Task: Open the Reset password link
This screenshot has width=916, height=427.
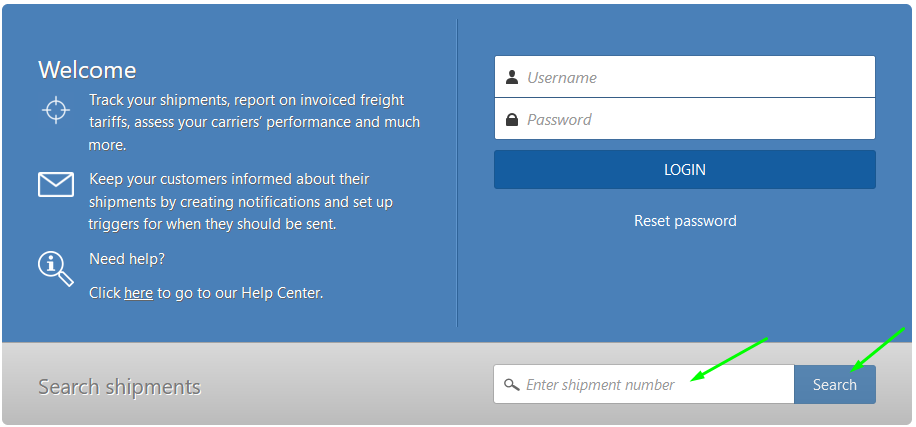Action: tap(685, 221)
